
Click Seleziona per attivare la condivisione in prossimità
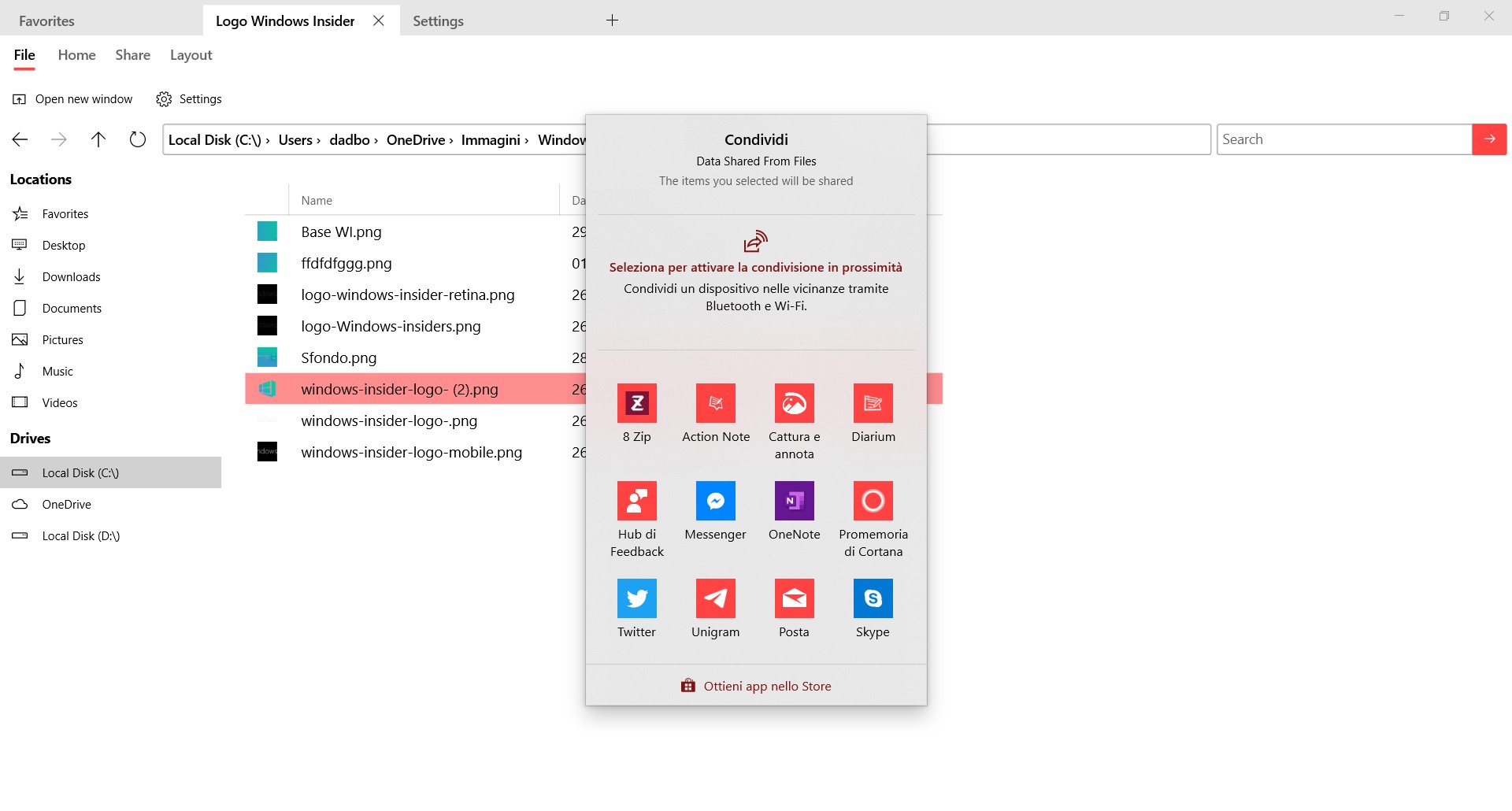(x=756, y=268)
